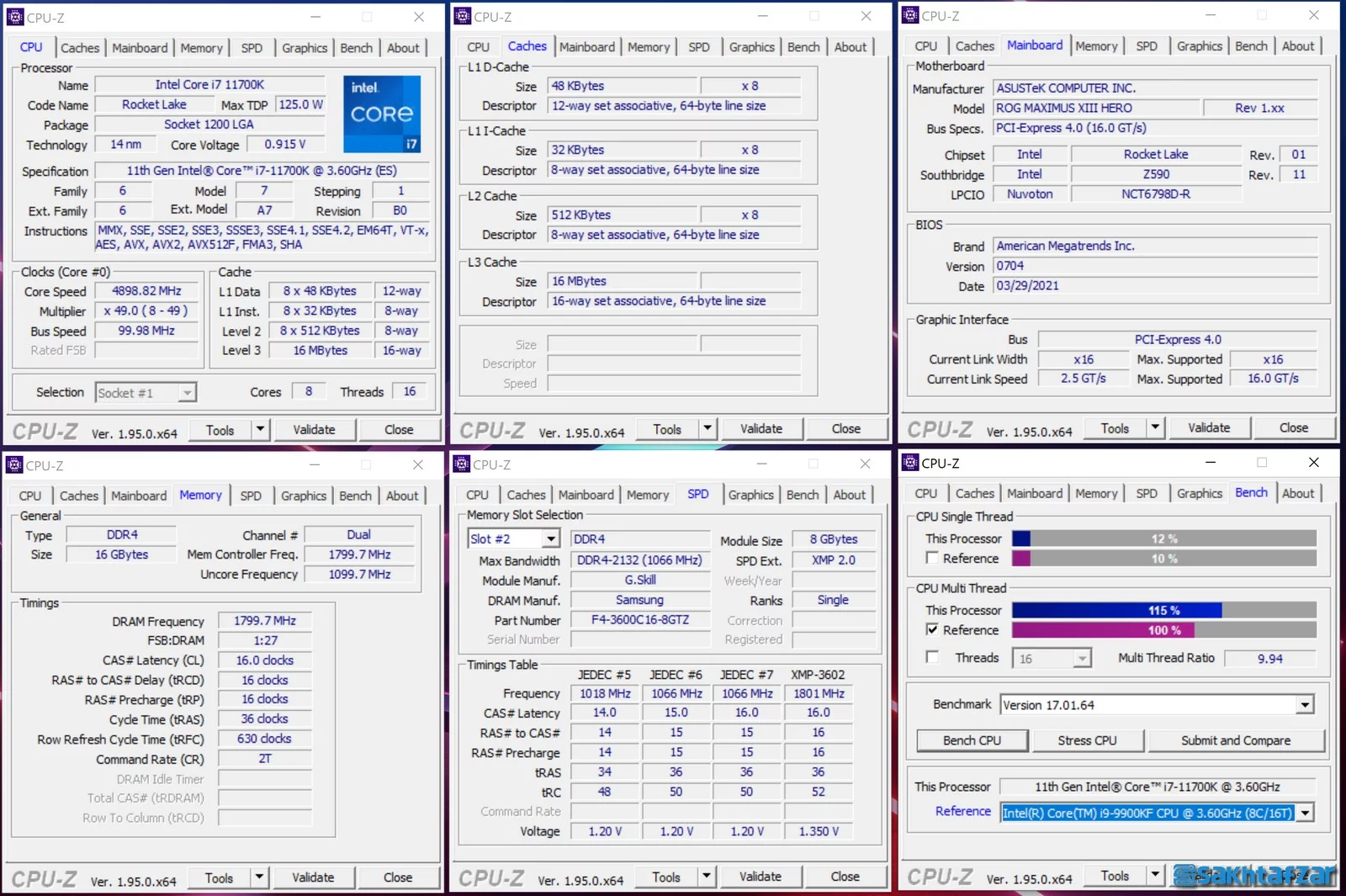Click Submit and Compare button
This screenshot has width=1346, height=896.
(1236, 740)
